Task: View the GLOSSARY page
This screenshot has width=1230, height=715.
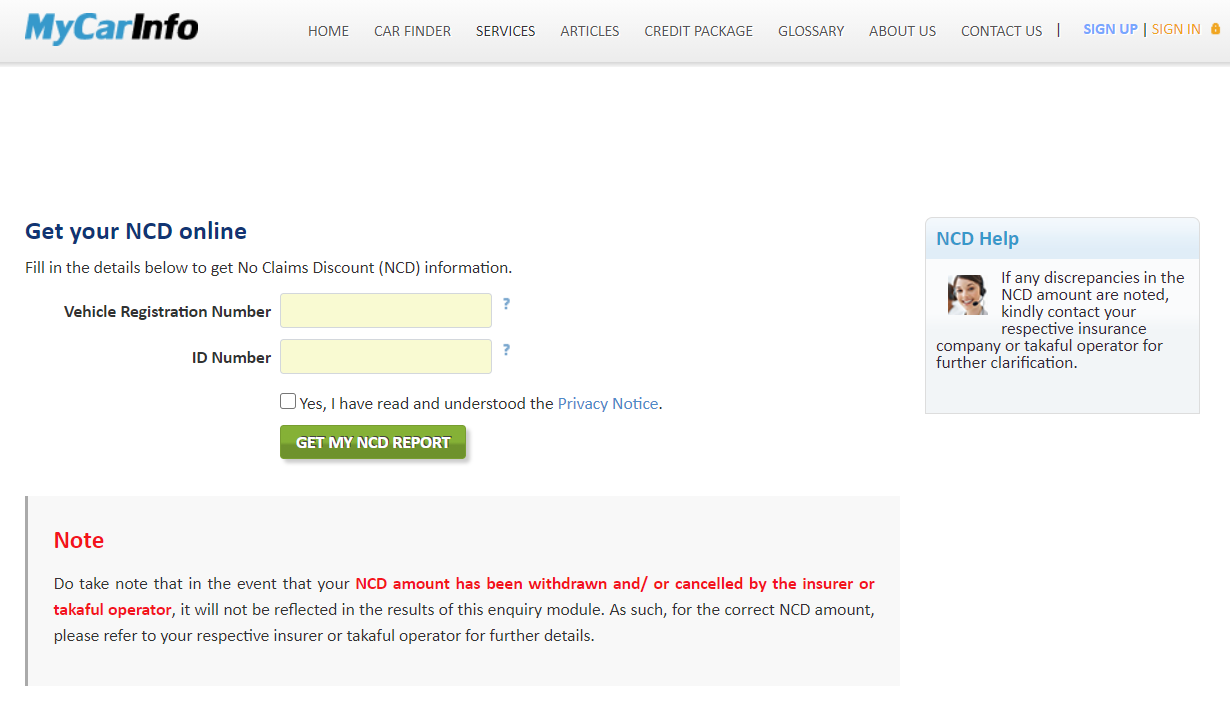Action: coord(810,31)
